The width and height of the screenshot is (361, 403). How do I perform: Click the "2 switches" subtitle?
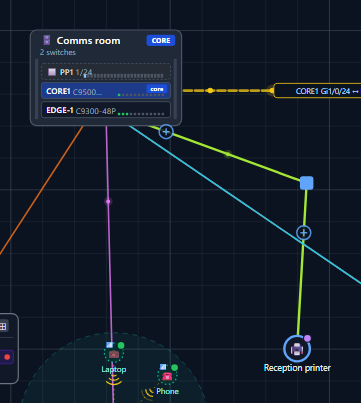(x=58, y=52)
